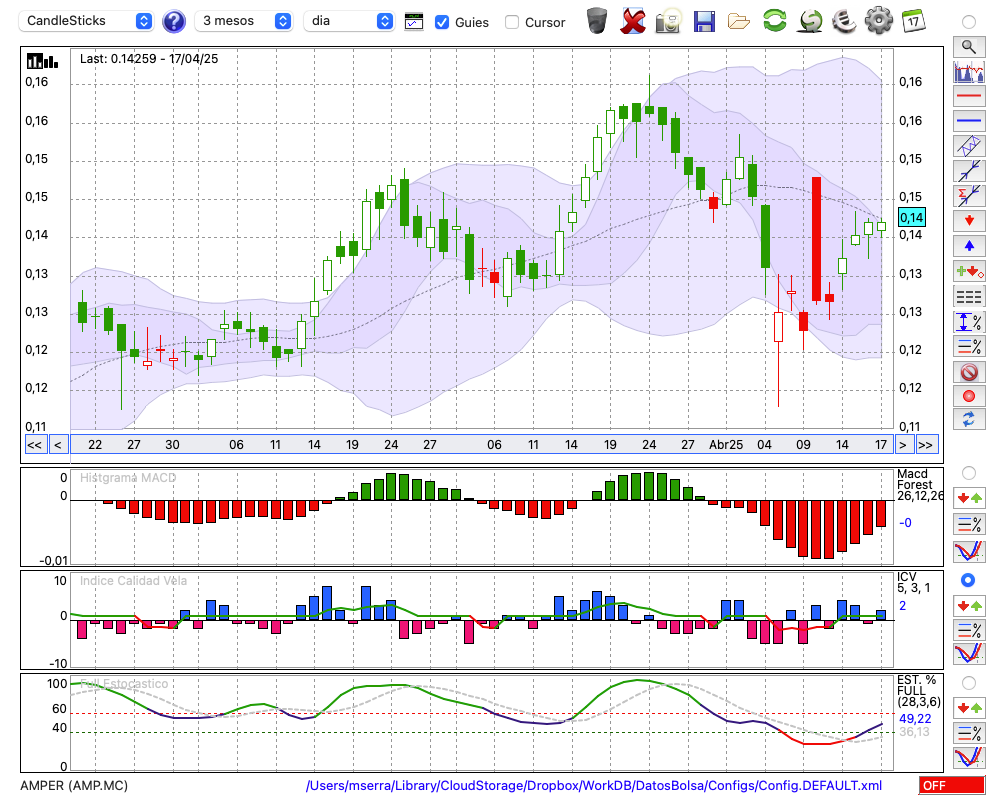This screenshot has width=1000, height=800.
Task: Click the Macd Forest 26,12,26 label
Action: pos(920,485)
